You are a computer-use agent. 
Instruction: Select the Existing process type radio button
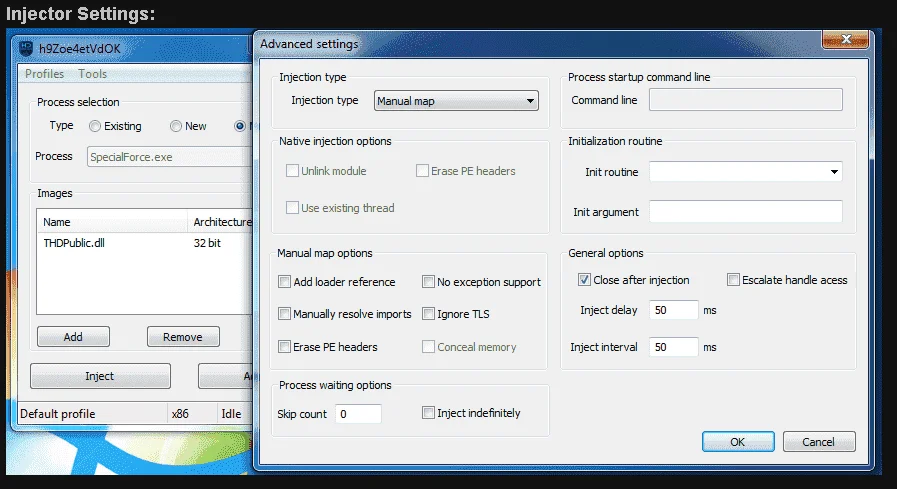click(x=95, y=126)
